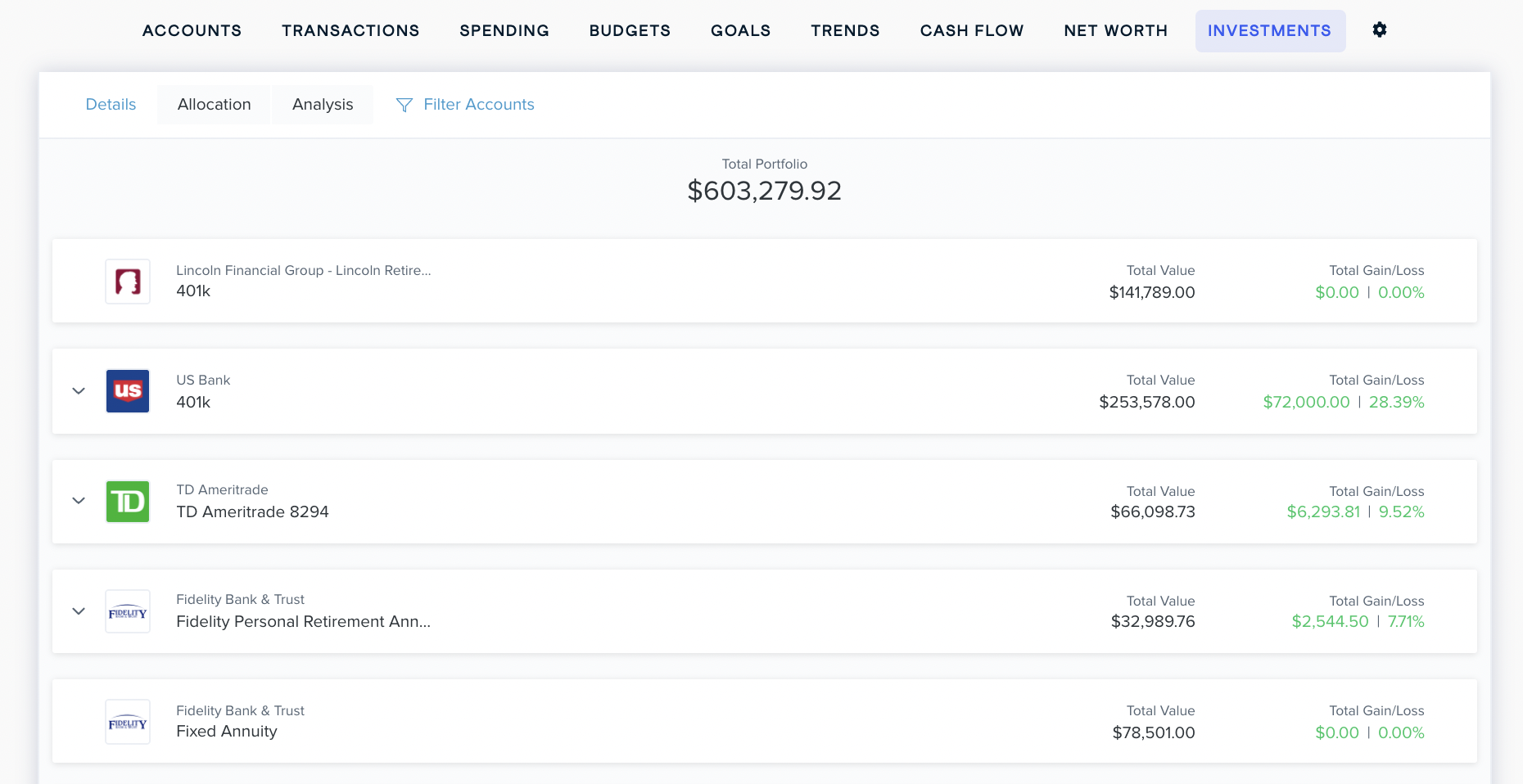Image resolution: width=1523 pixels, height=784 pixels.
Task: Click the US Bank logo icon
Action: (x=128, y=391)
